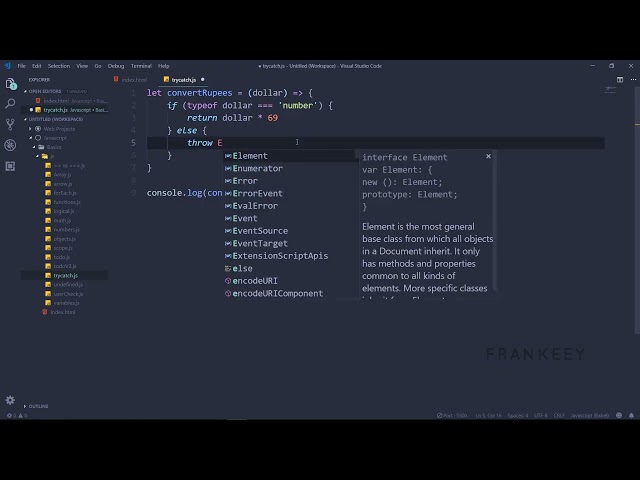Click the UTF-8 encoding item

541,416
